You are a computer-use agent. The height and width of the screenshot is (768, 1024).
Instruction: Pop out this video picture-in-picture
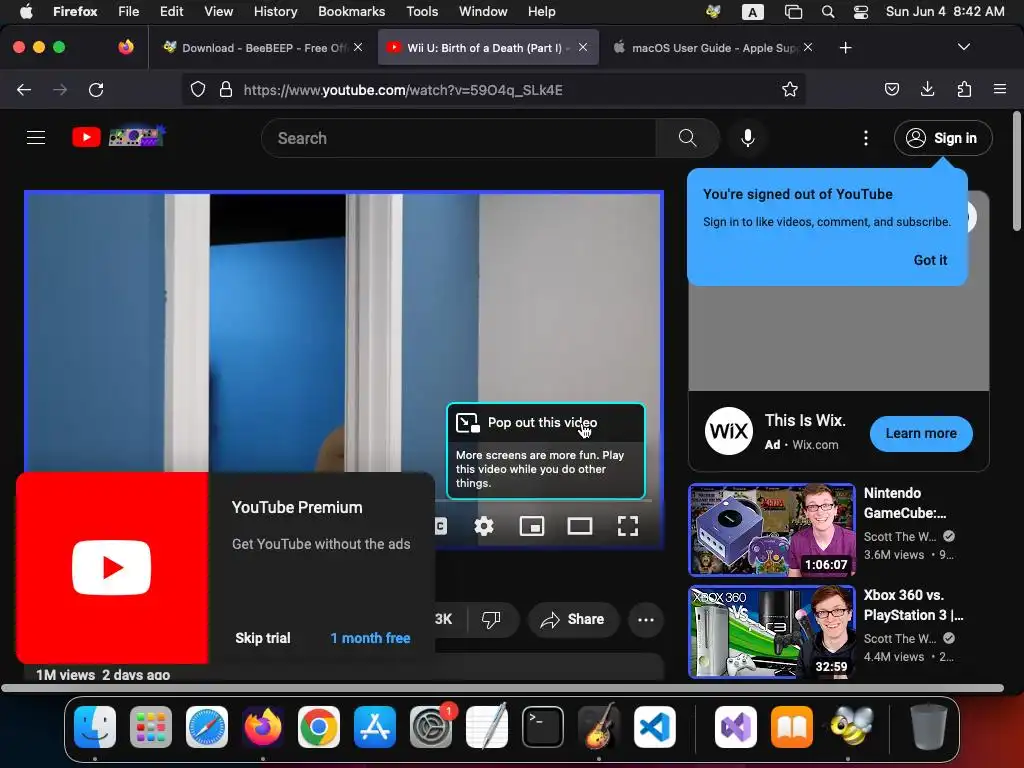pos(545,423)
